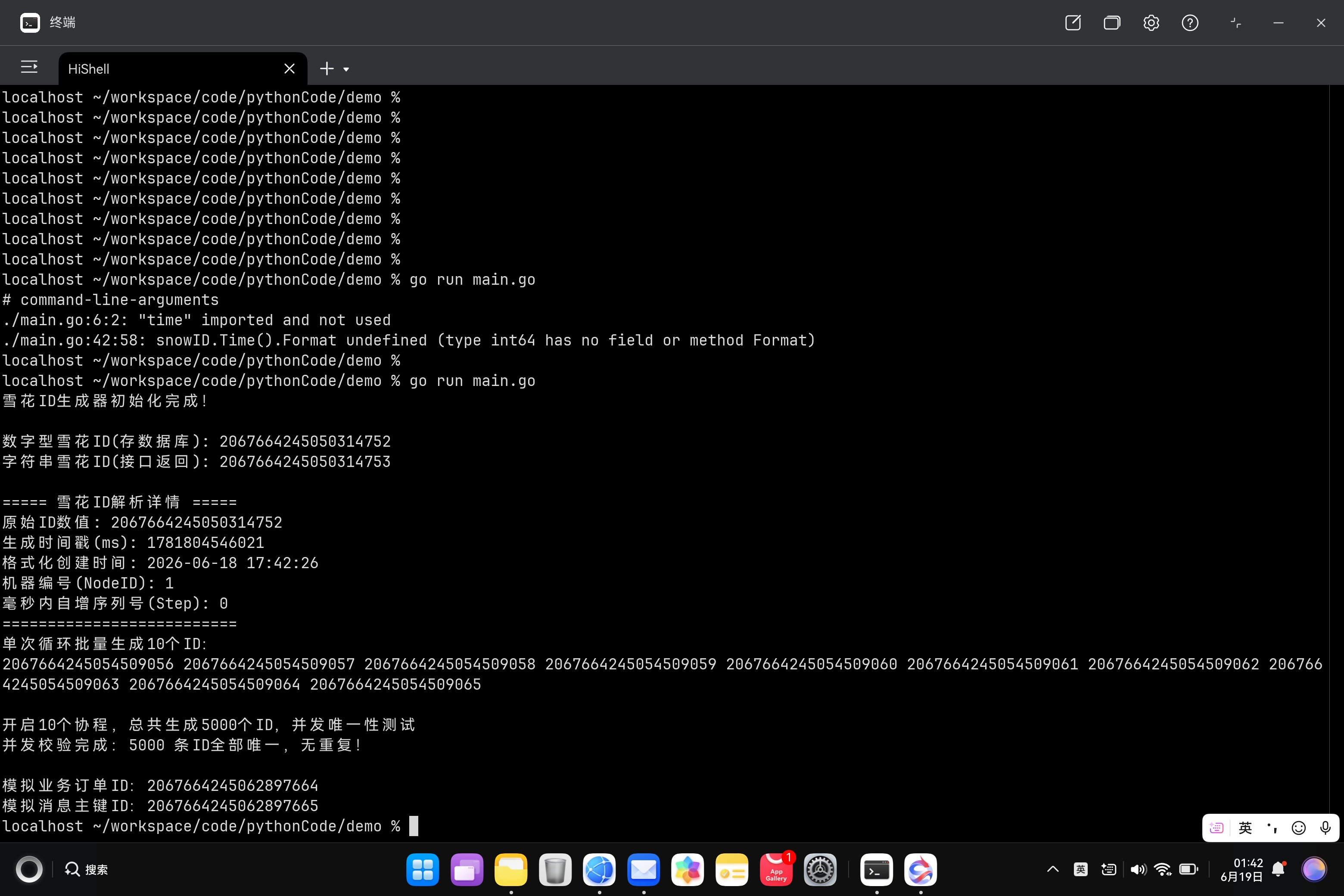Open the new note edit icon in title bar
Image resolution: width=1344 pixels, height=896 pixels.
1073,23
